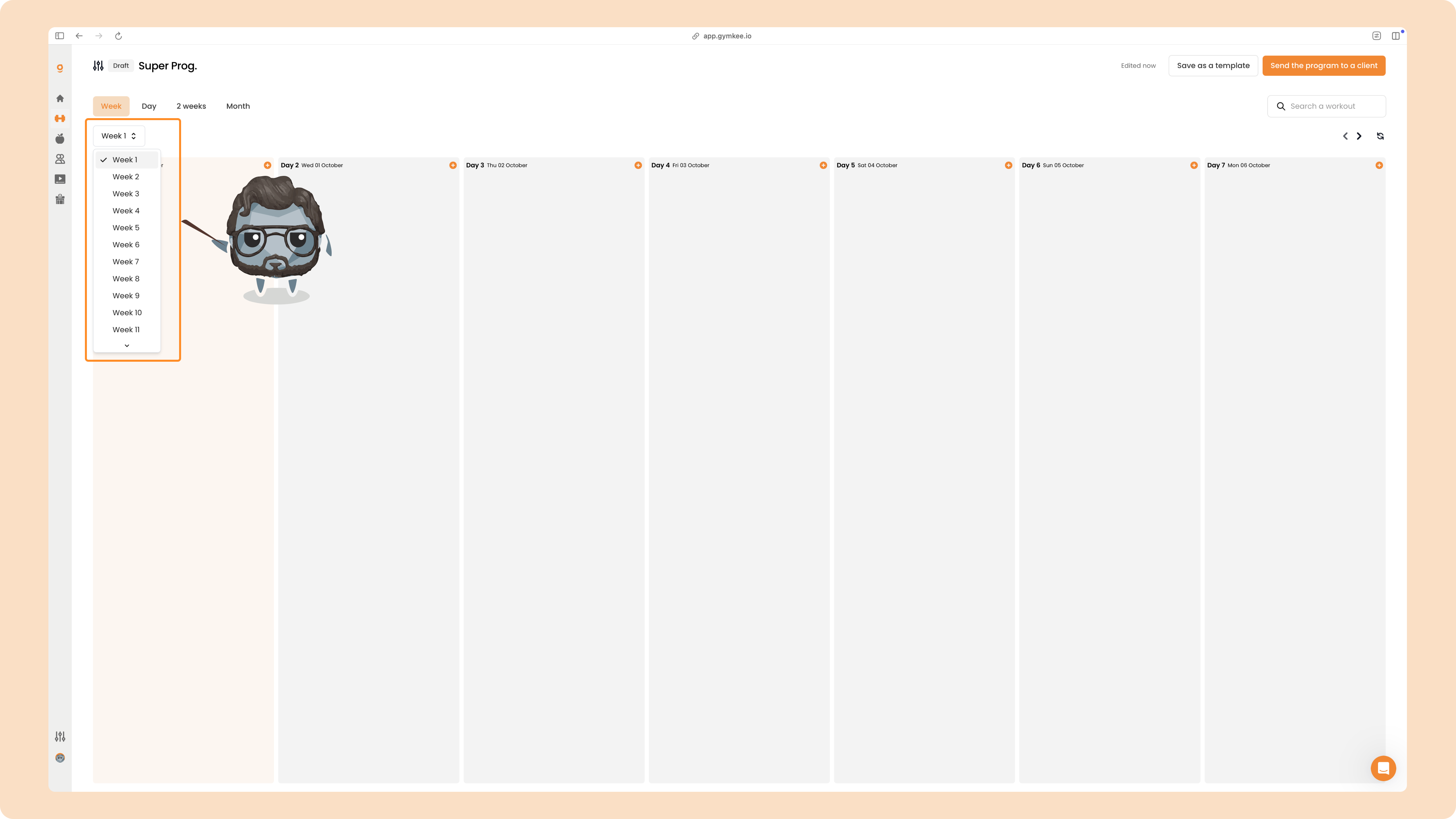Switch to the 2 weeks view tab
The height and width of the screenshot is (819, 1456).
click(191, 106)
